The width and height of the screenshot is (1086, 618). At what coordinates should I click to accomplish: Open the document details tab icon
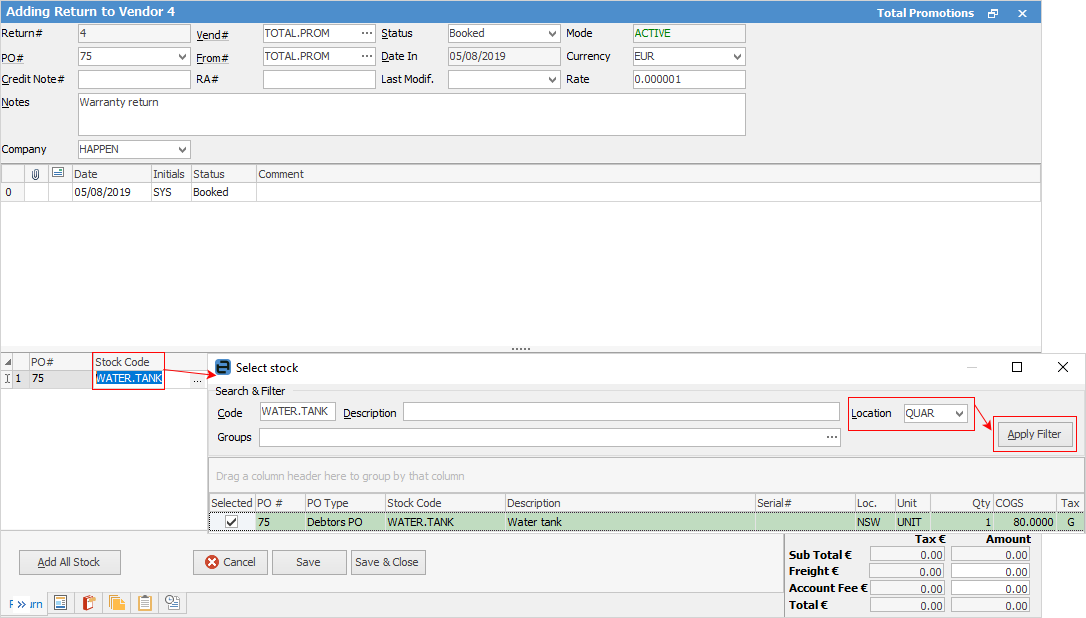[61, 603]
